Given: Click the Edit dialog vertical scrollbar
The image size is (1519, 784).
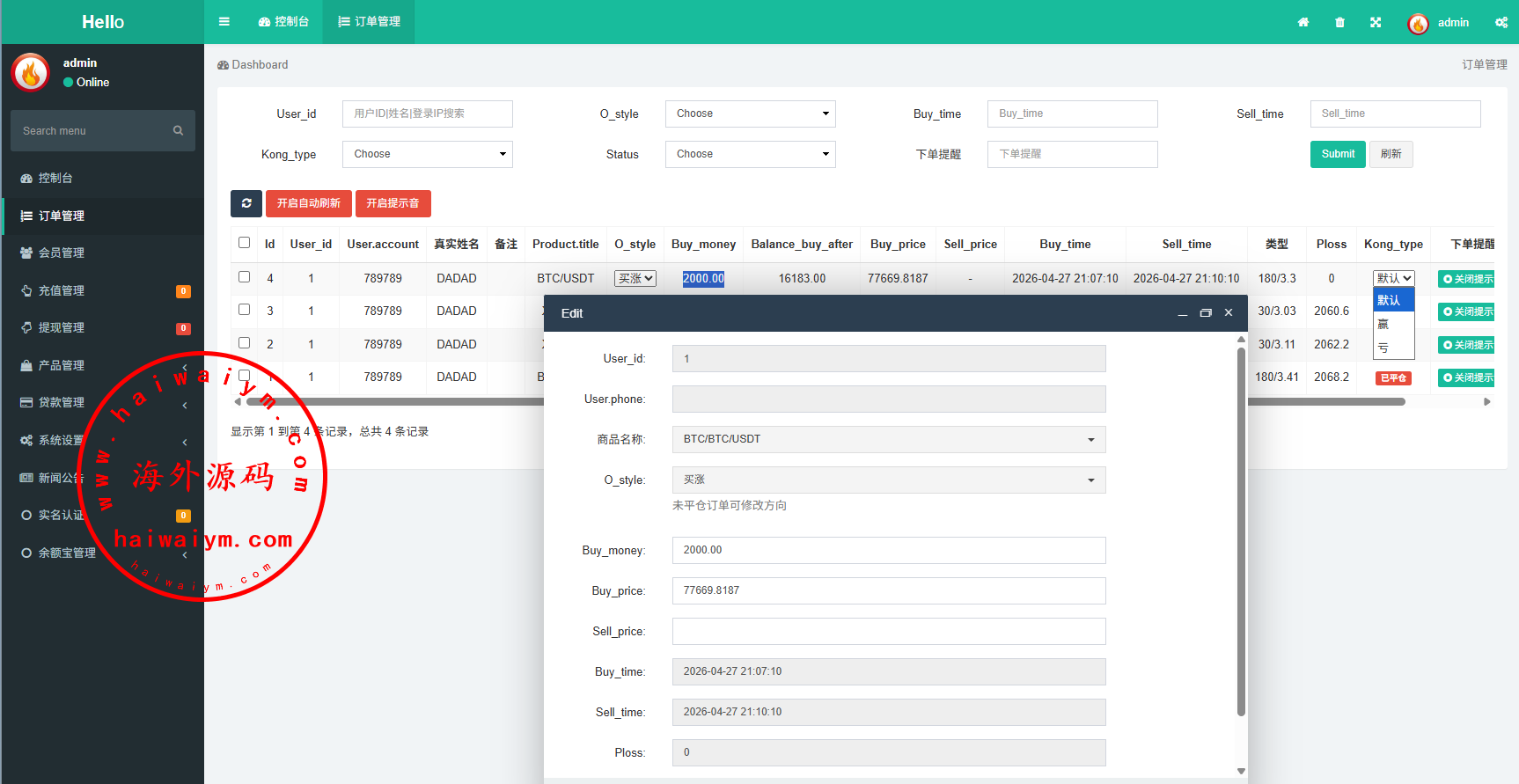Looking at the screenshot, I should 1241,528.
